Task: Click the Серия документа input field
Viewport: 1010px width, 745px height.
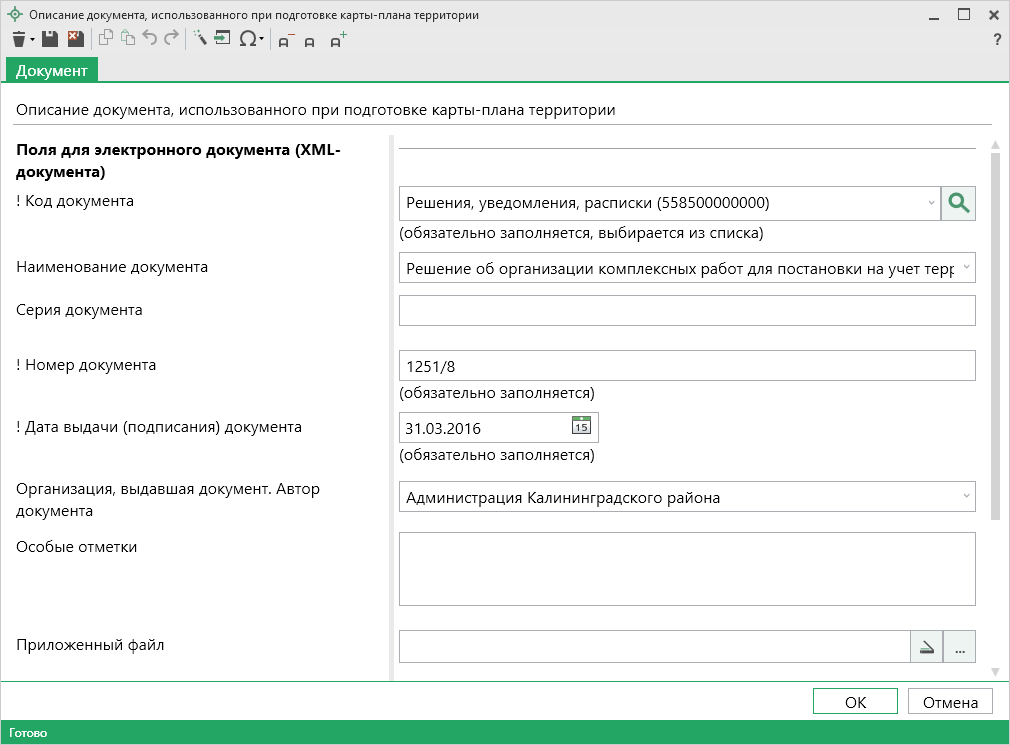Action: 686,311
